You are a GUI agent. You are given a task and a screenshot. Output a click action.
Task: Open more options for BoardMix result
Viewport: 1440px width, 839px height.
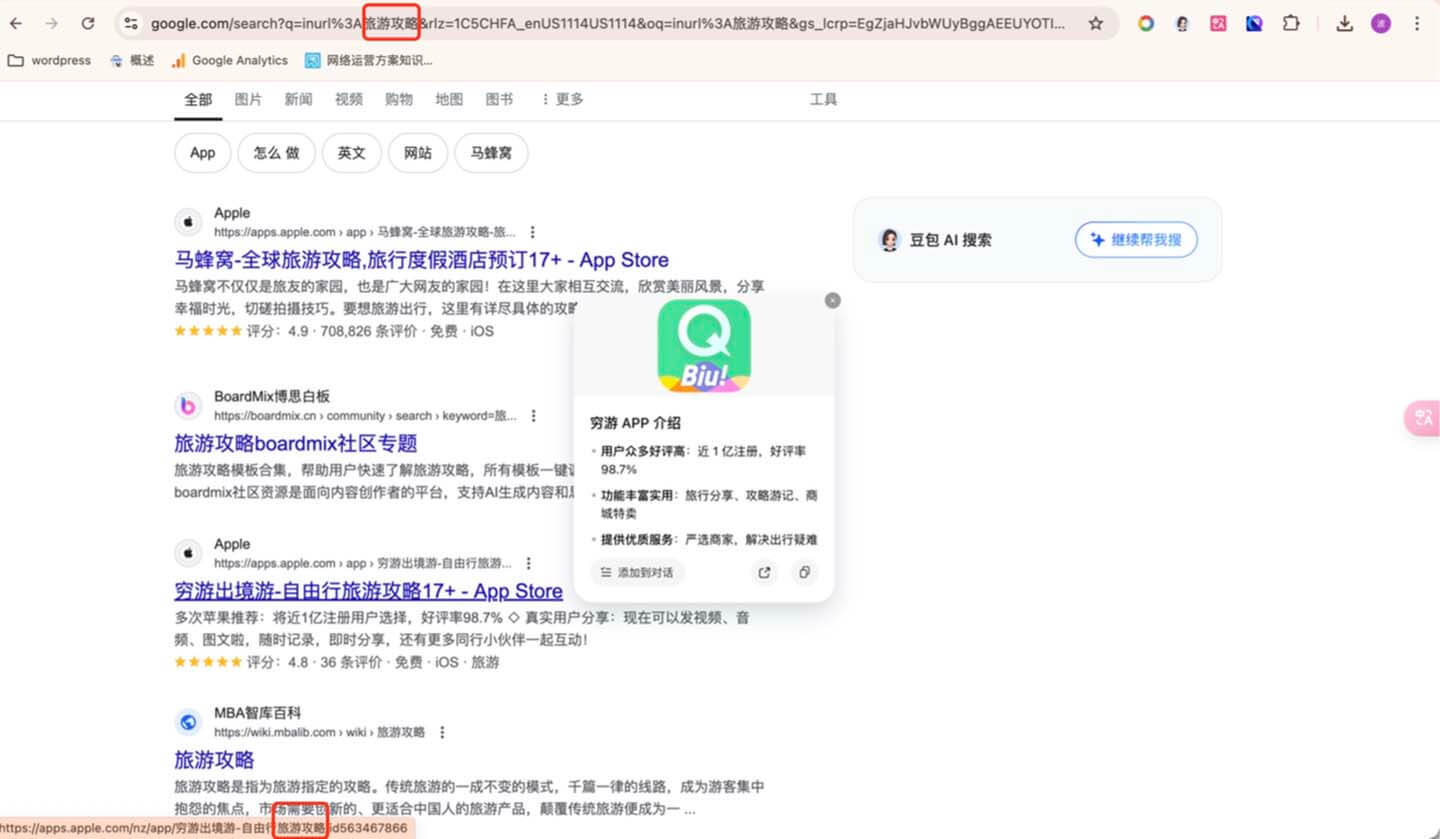(x=534, y=415)
